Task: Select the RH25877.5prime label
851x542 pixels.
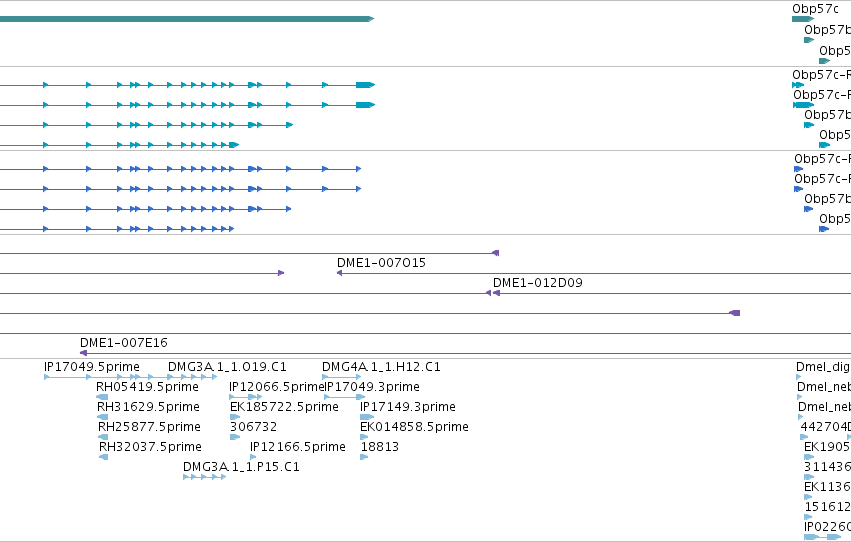Action: pos(149,427)
